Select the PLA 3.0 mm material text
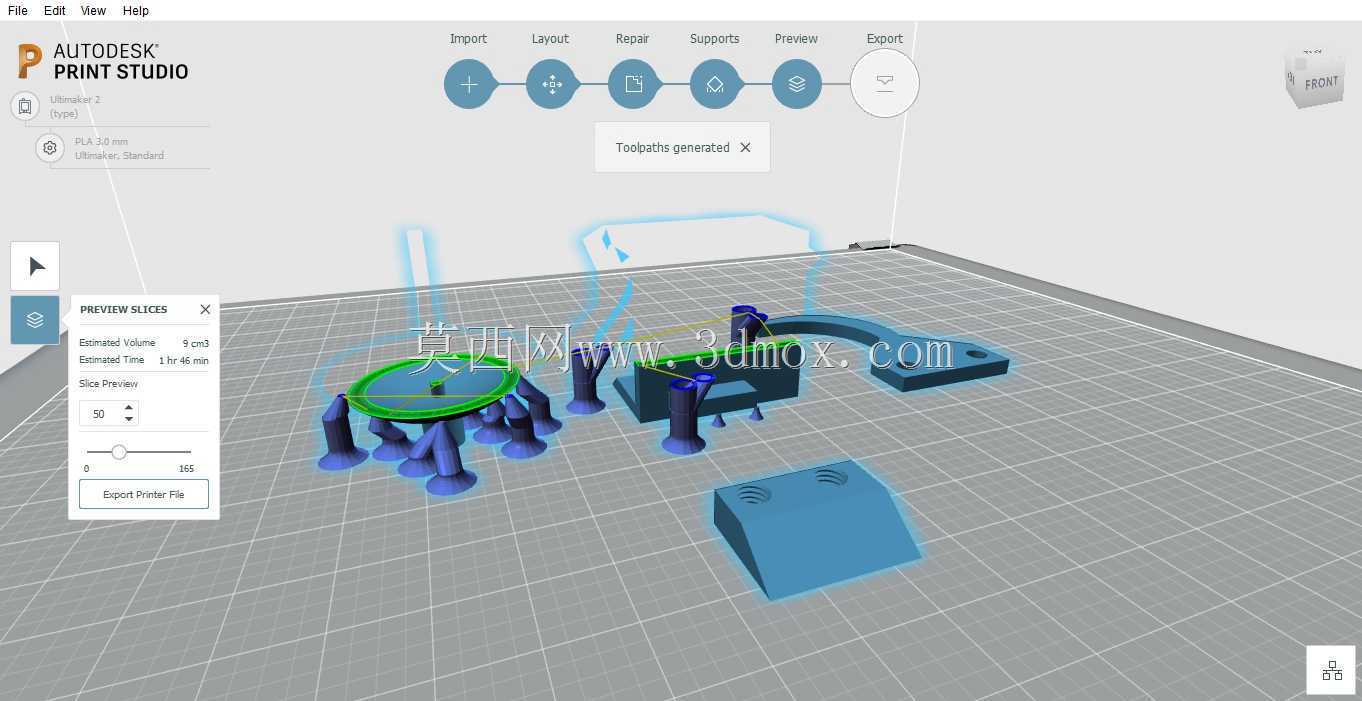This screenshot has width=1362, height=701. pos(101,142)
